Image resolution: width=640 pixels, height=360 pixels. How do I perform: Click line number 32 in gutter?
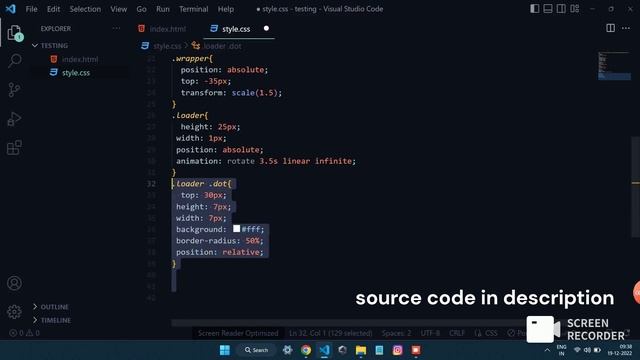151,184
